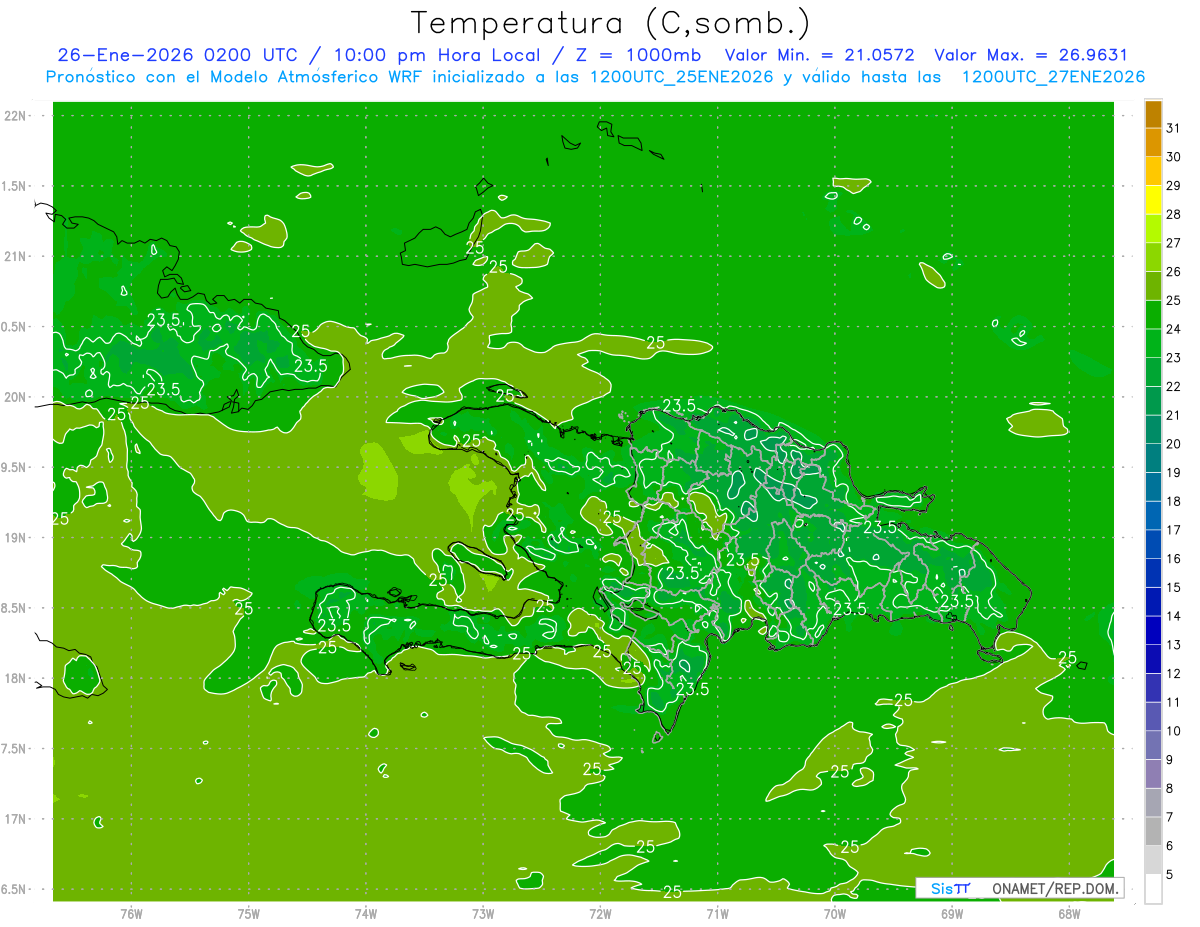Click the '21' color scale label

(x=1174, y=415)
